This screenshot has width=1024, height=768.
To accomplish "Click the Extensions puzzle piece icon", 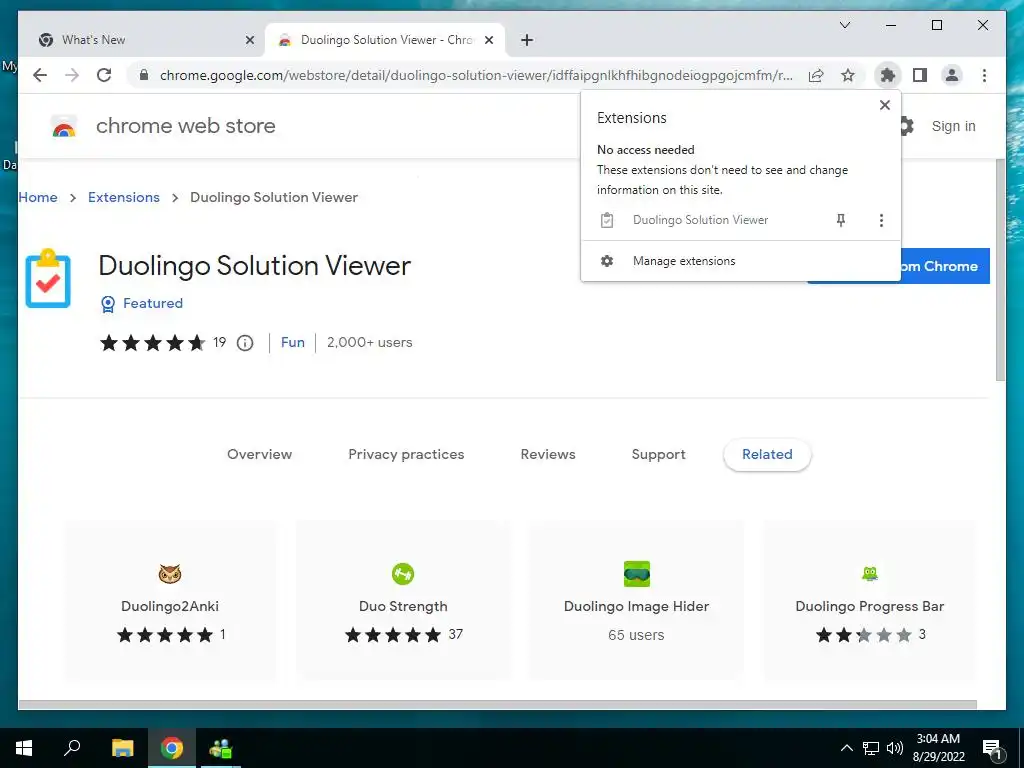I will [x=888, y=75].
